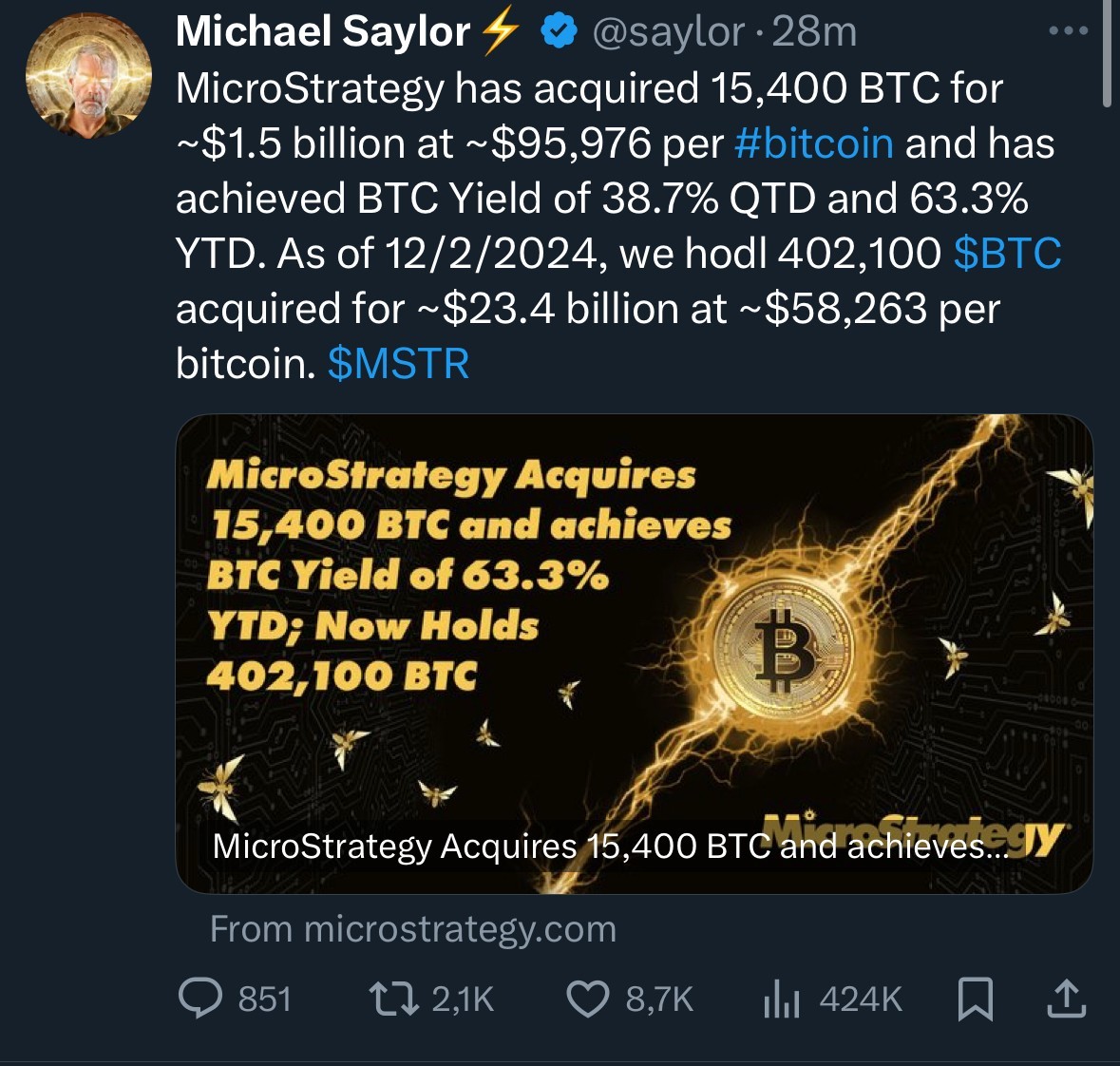This screenshot has width=1120, height=1066.
Task: Like the tweet with the heart icon
Action: click(587, 999)
